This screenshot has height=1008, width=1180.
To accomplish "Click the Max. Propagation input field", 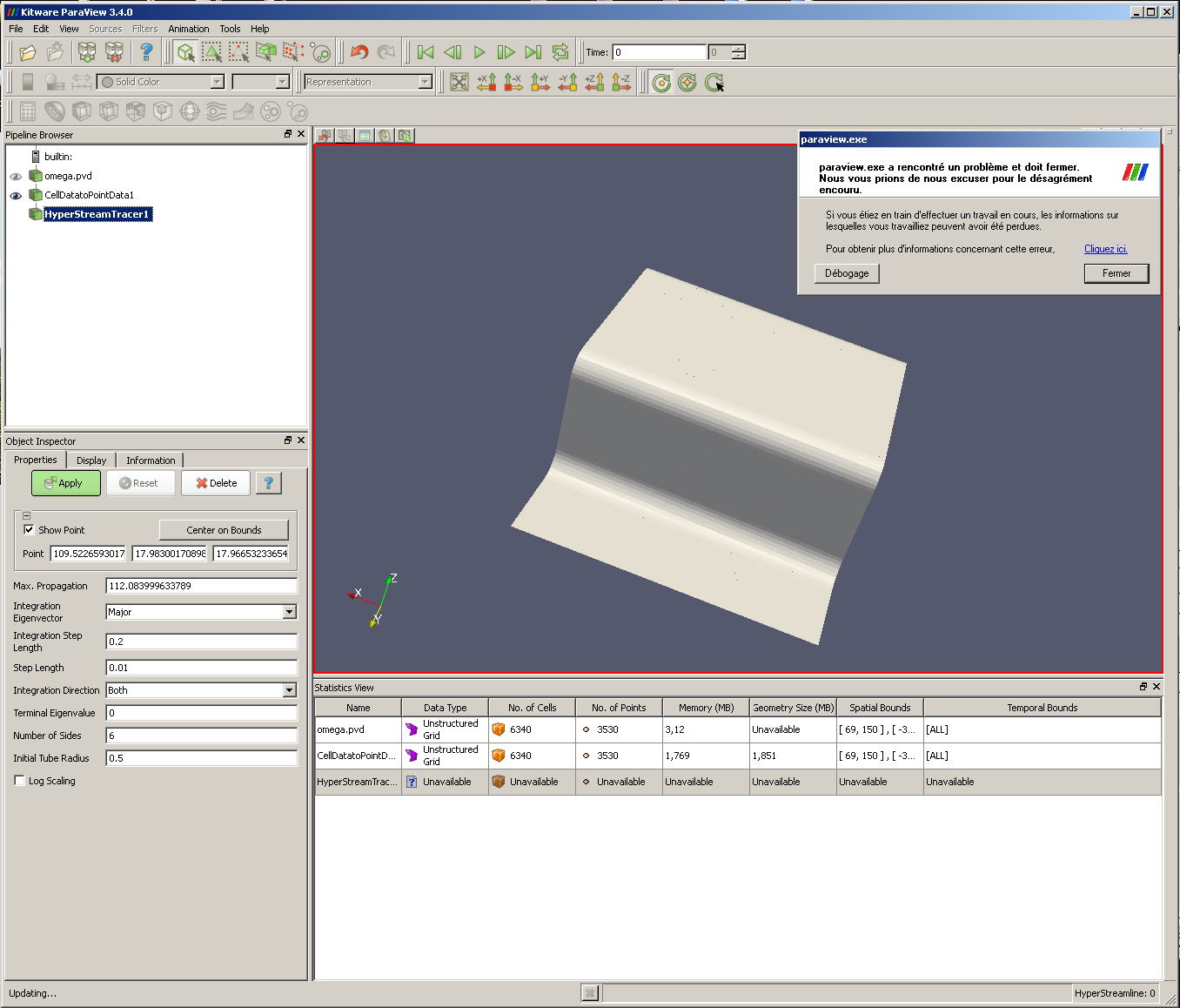I will click(201, 586).
